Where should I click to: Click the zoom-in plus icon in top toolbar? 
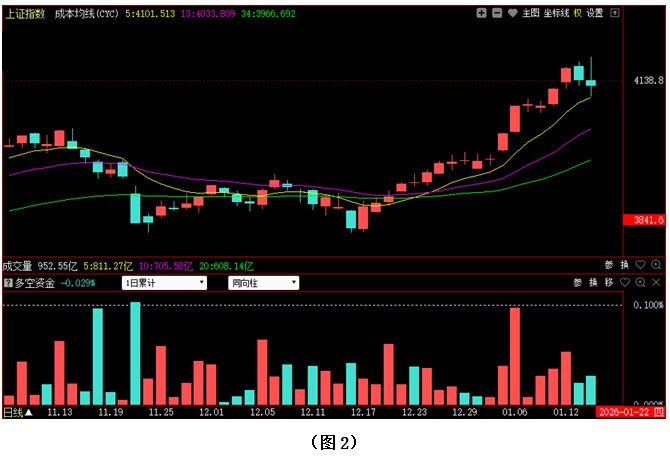pos(482,14)
